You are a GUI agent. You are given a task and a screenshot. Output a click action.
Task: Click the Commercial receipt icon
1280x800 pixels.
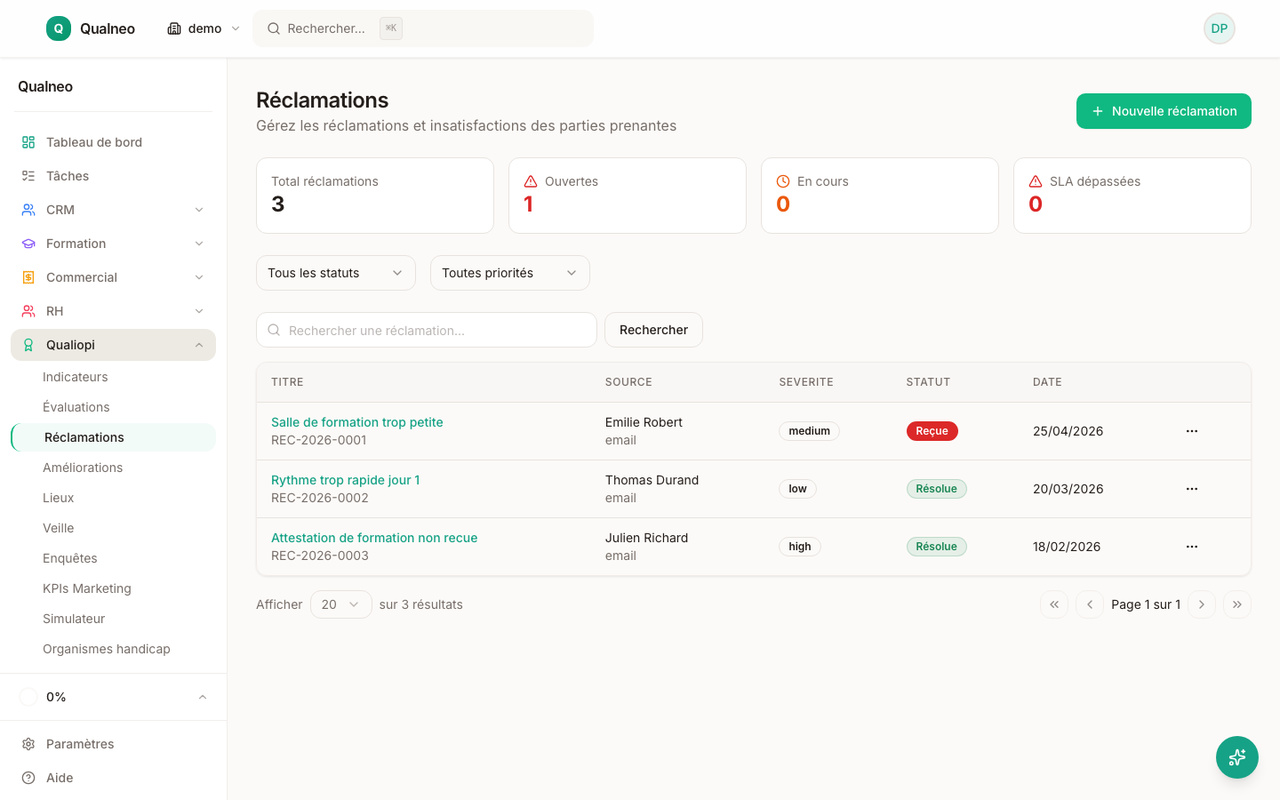28,277
